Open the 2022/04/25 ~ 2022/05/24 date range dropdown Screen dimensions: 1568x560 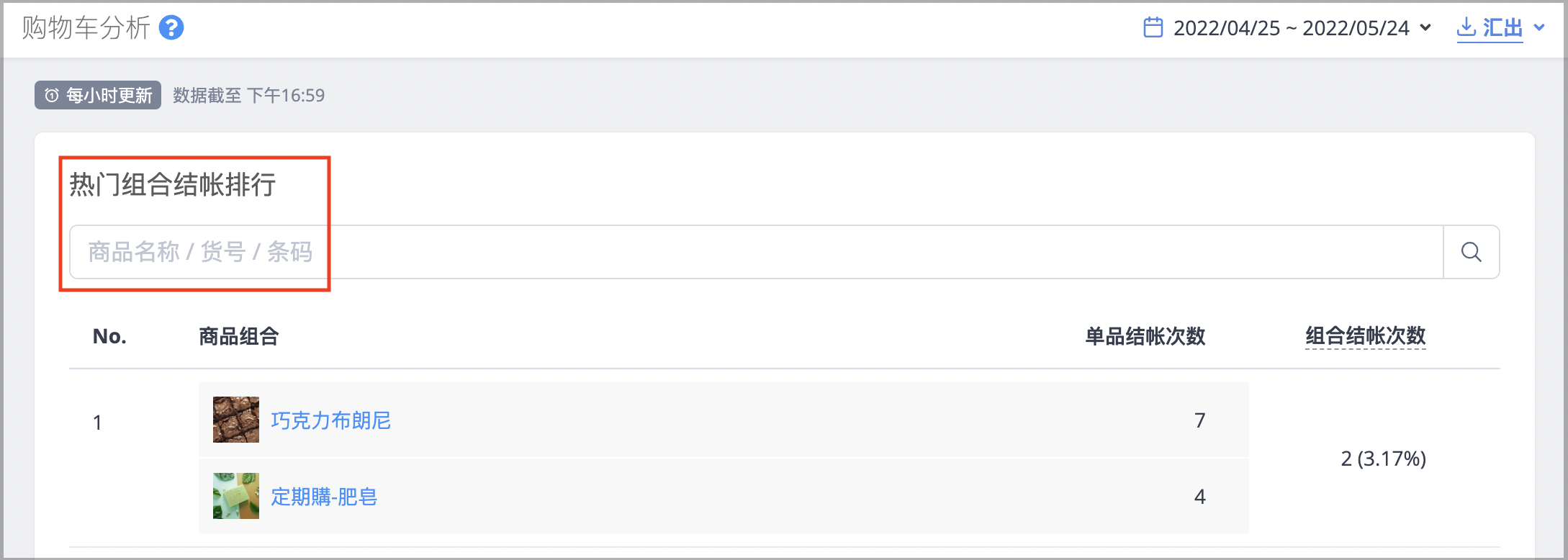tap(1287, 28)
